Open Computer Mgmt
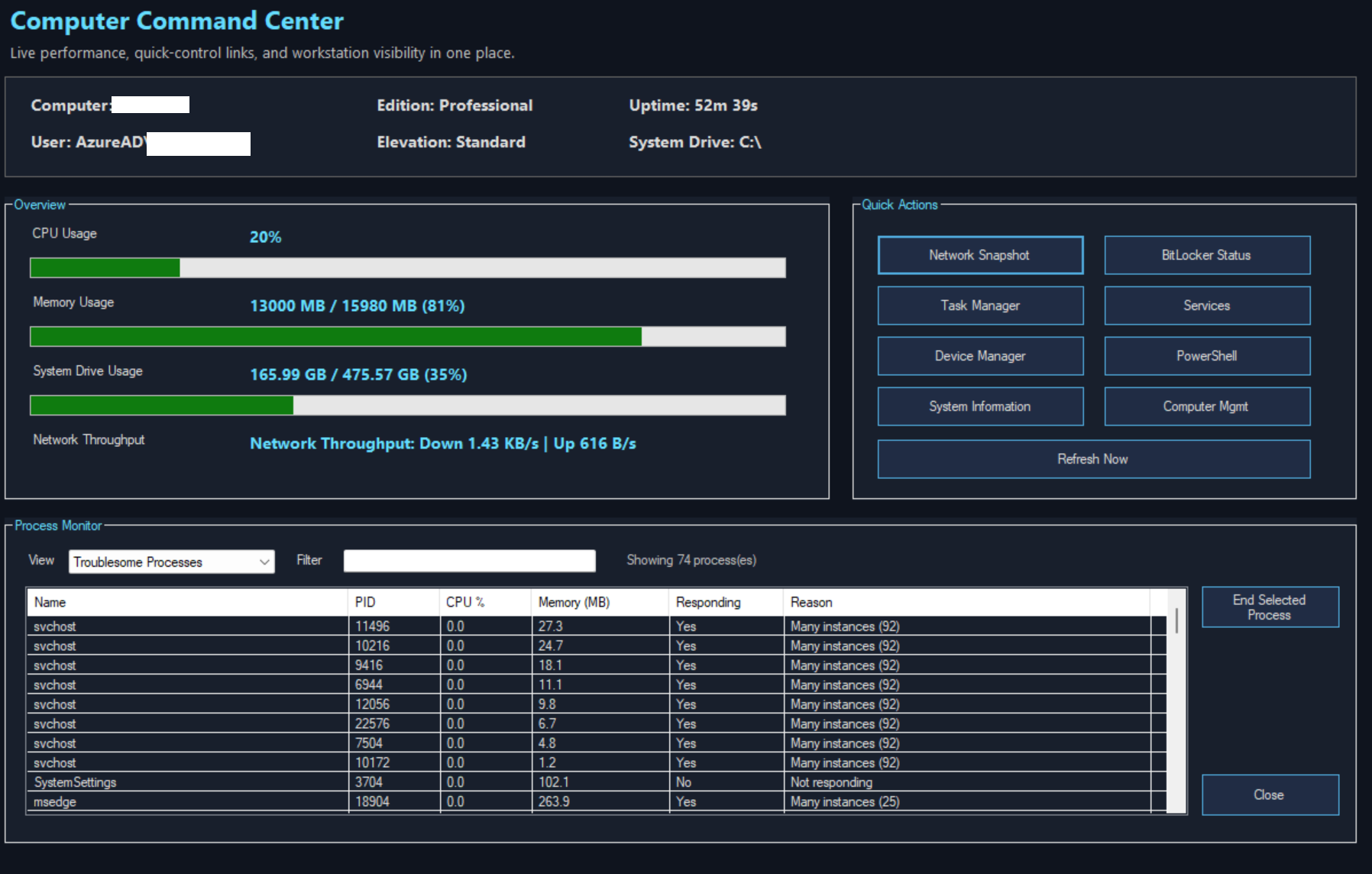Screen dimensions: 1372x874 (1206, 406)
